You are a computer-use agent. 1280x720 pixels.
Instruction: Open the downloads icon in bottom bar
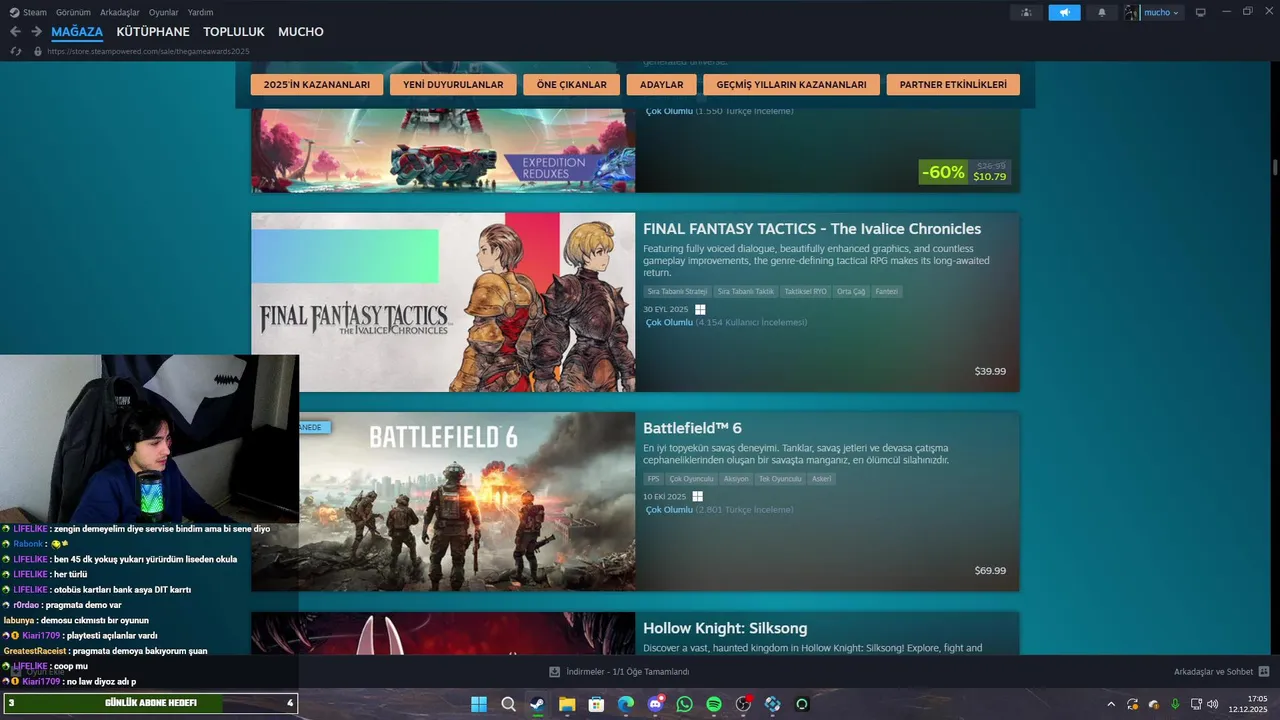pos(555,672)
